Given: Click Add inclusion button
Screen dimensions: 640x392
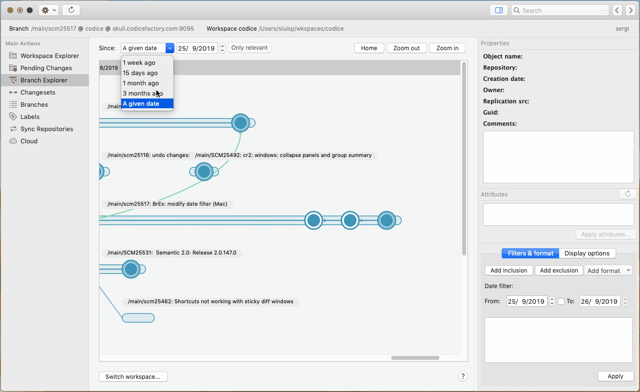Looking at the screenshot, I should point(509,270).
